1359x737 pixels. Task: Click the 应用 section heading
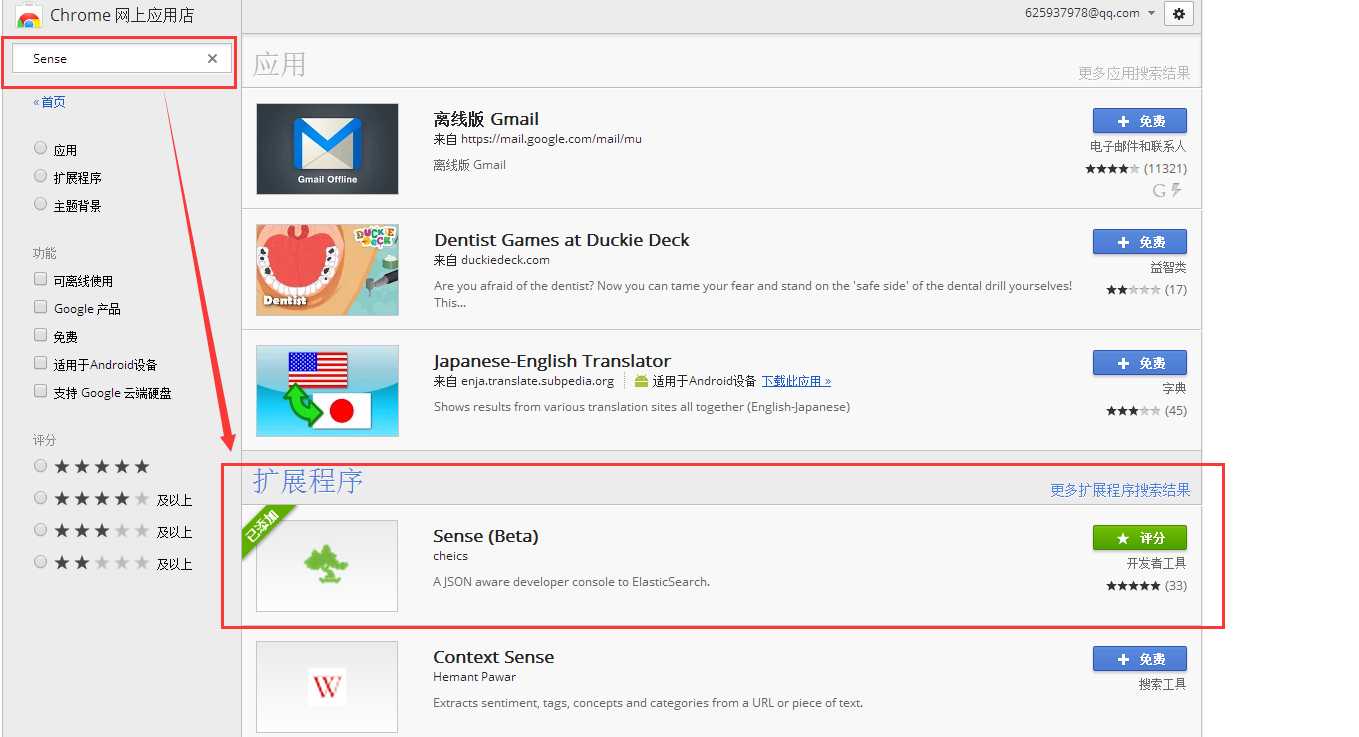[279, 65]
